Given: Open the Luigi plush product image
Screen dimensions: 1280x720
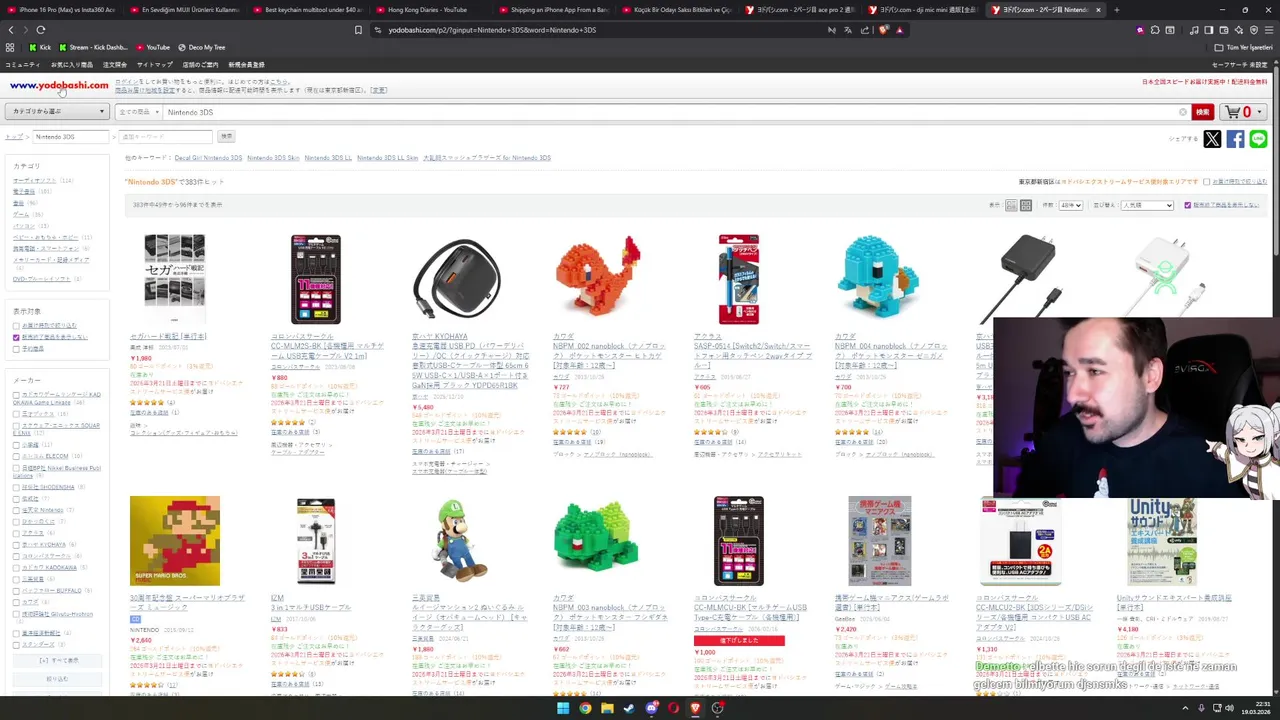Looking at the screenshot, I should [456, 540].
